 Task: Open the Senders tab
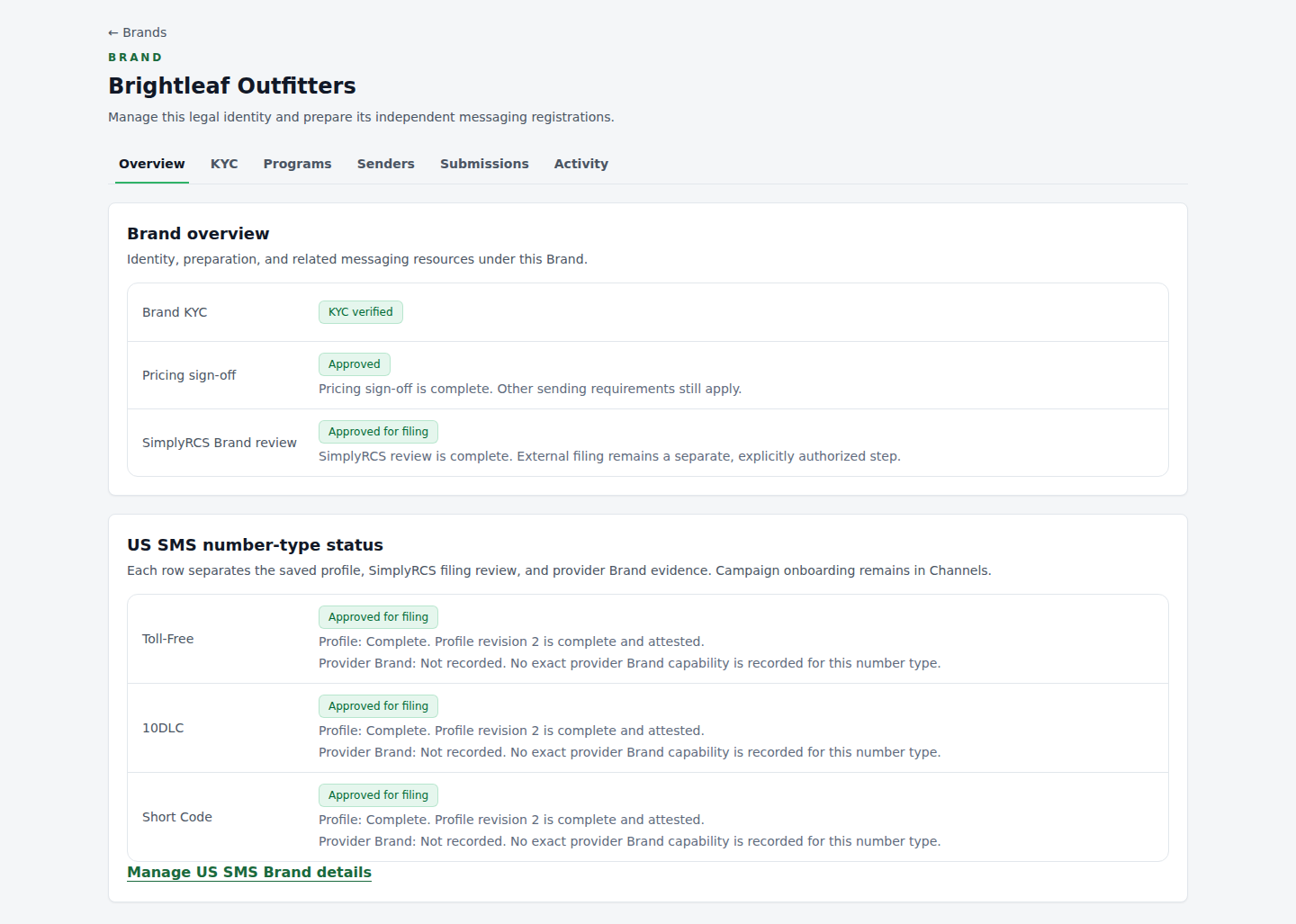pyautogui.click(x=385, y=164)
